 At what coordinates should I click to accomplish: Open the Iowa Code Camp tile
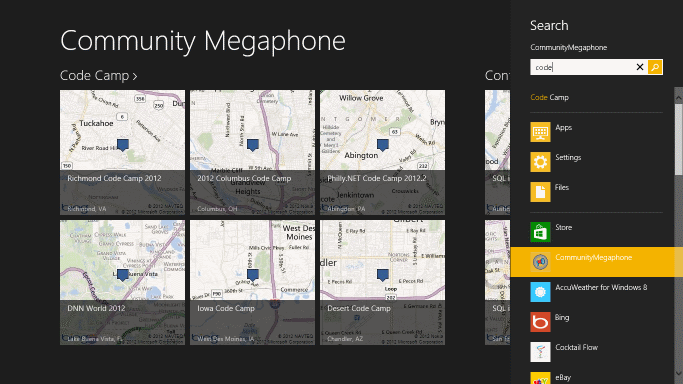pos(252,282)
